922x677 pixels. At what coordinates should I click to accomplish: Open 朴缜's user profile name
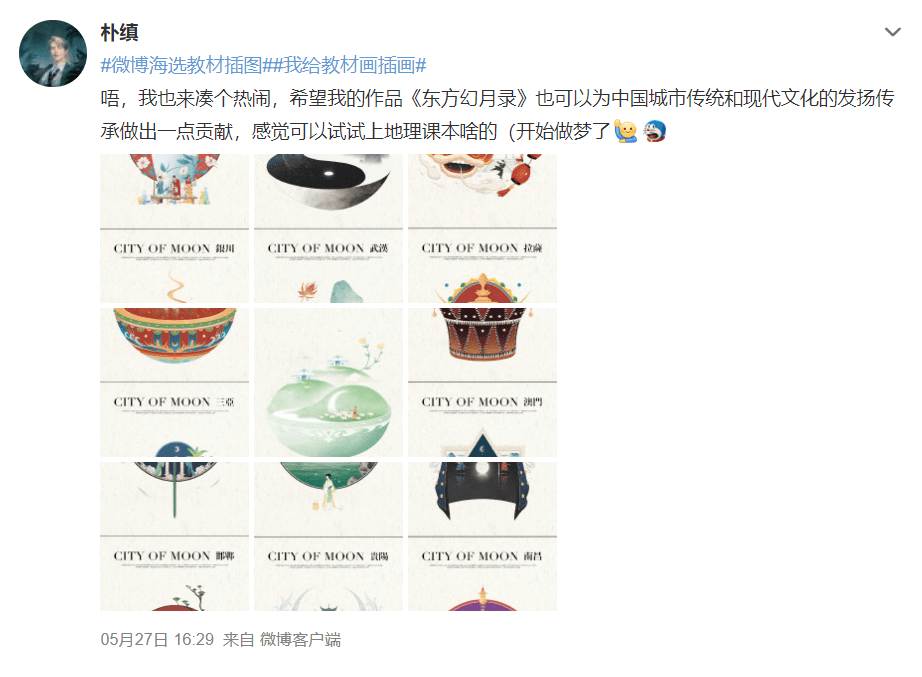119,32
